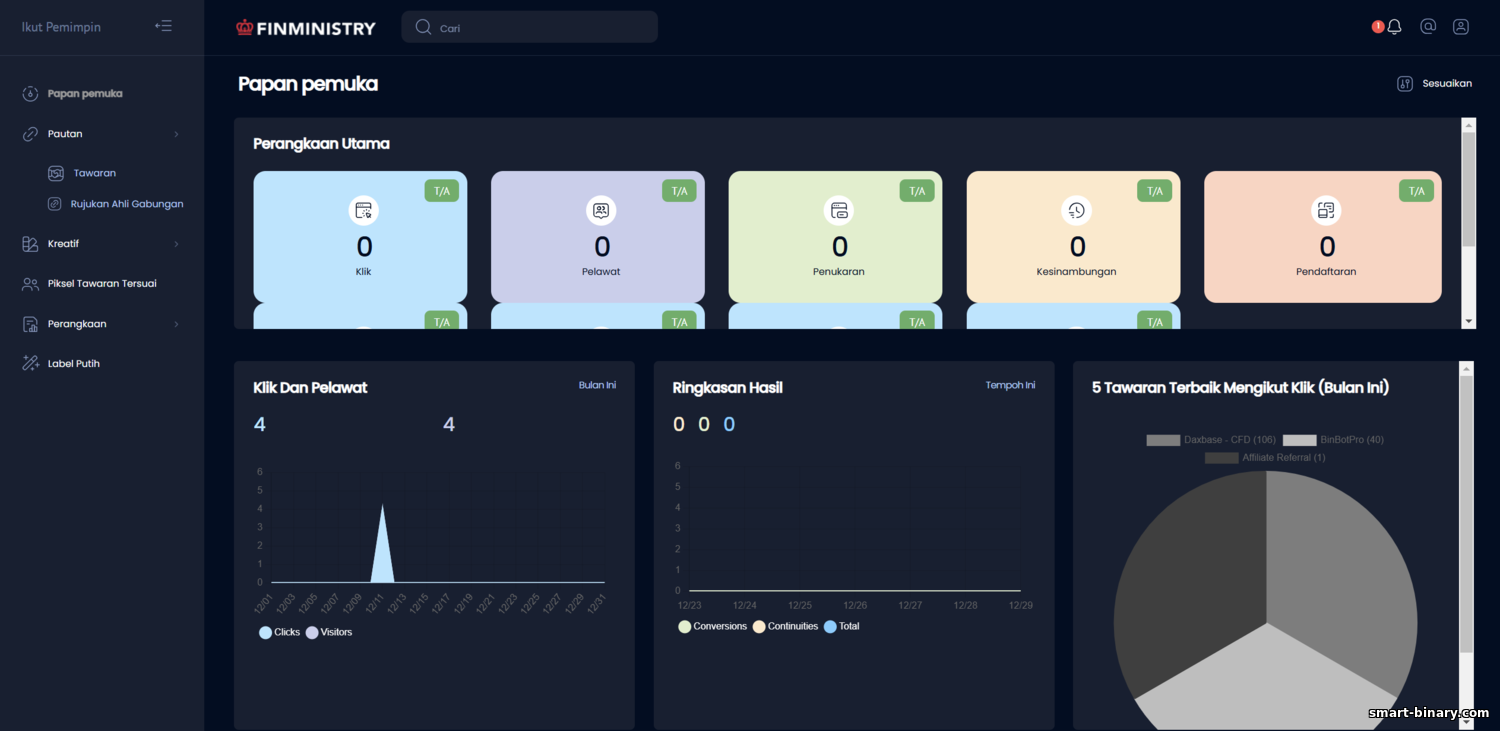
Task: Open notifications with the bell icon
Action: (1394, 27)
